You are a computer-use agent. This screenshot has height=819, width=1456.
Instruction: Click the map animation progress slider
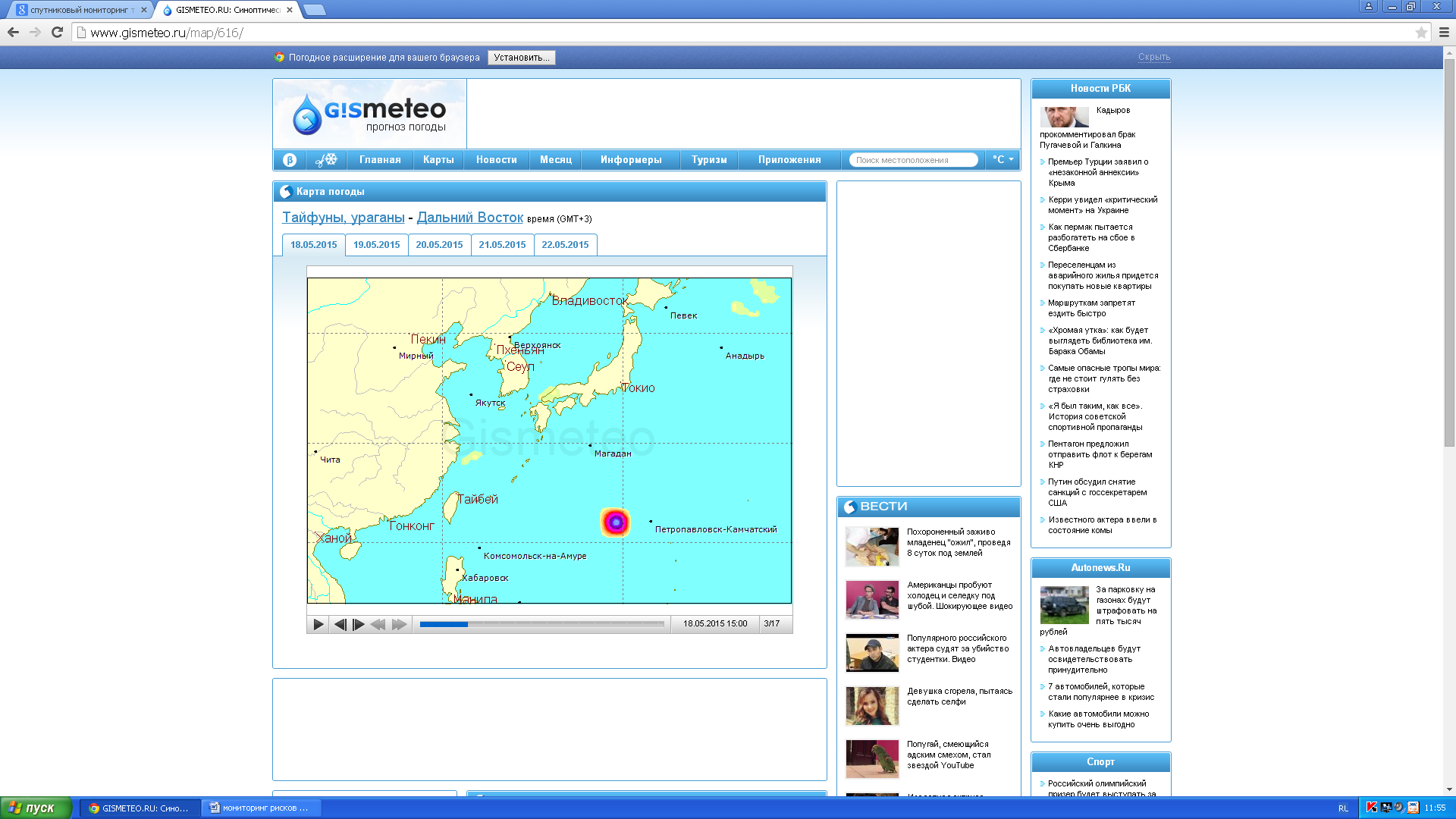[x=541, y=624]
